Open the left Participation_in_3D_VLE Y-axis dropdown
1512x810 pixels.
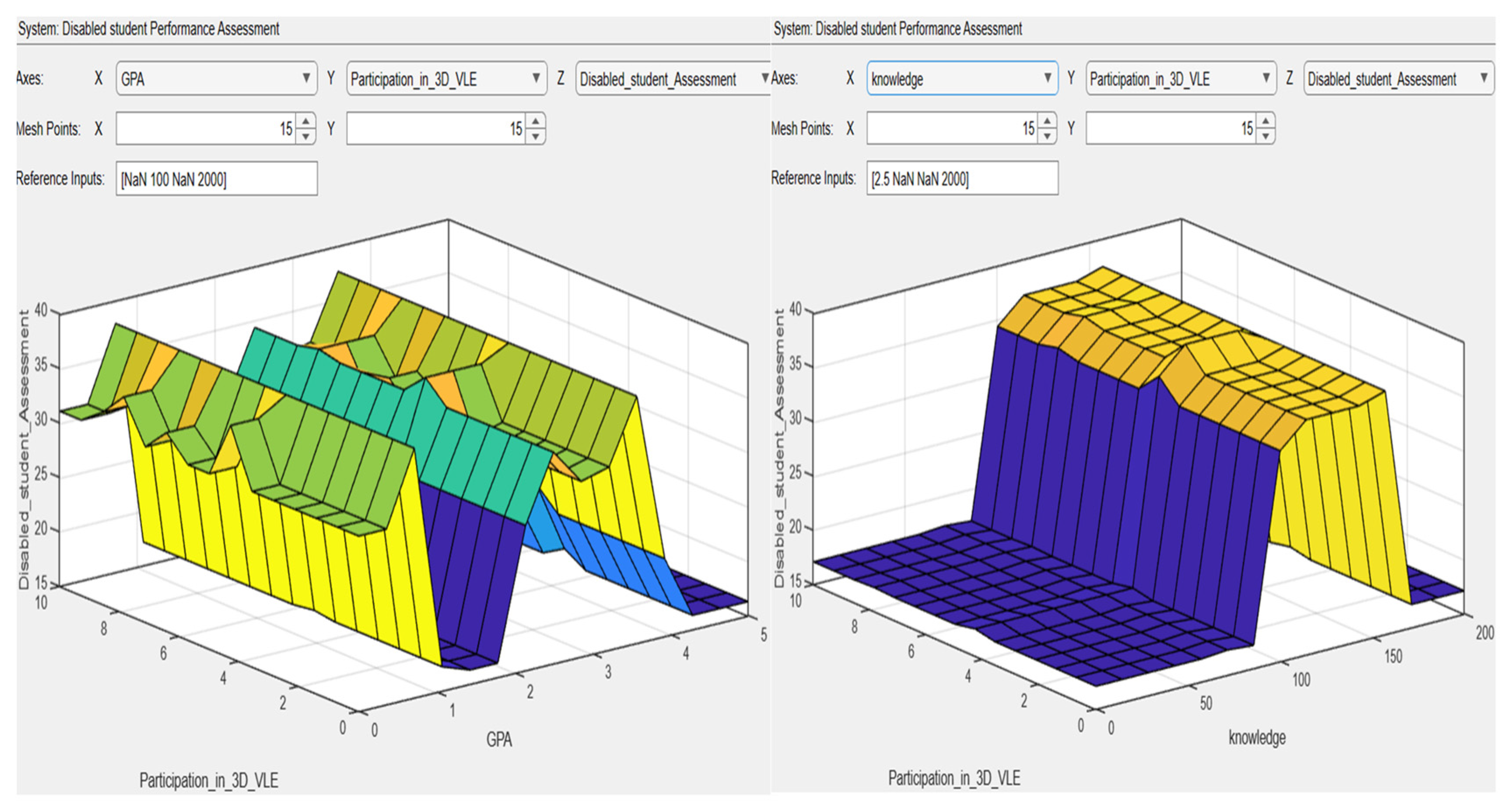pyautogui.click(x=446, y=78)
